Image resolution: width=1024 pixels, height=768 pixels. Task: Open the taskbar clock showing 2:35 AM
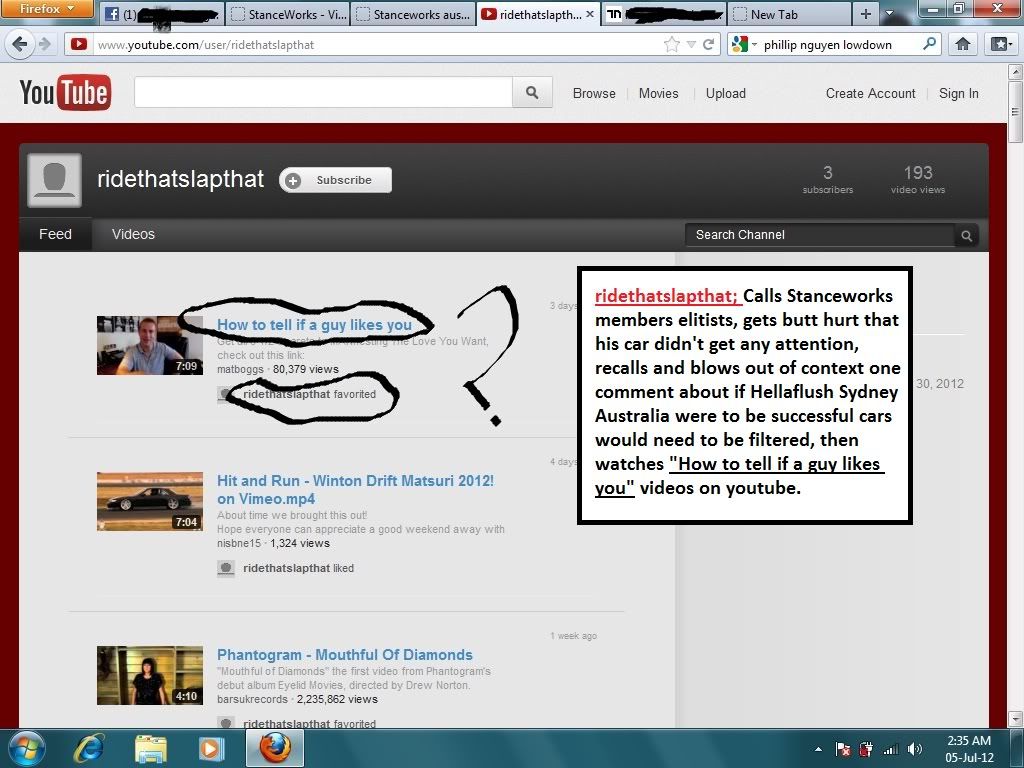969,749
